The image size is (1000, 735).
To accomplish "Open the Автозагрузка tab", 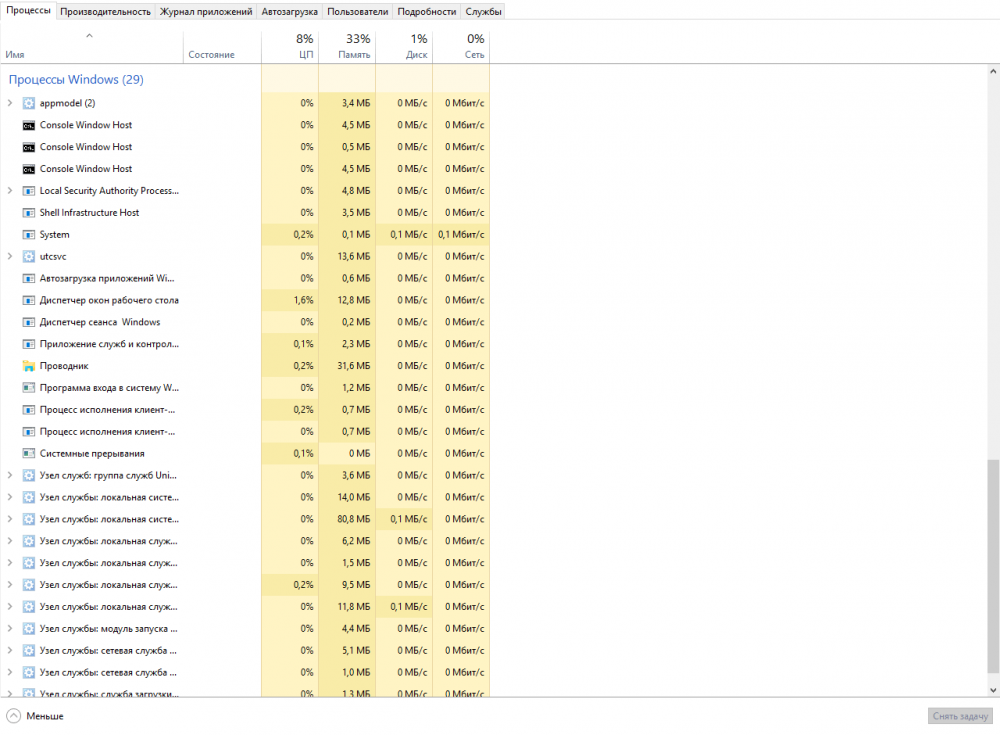I will click(x=290, y=11).
